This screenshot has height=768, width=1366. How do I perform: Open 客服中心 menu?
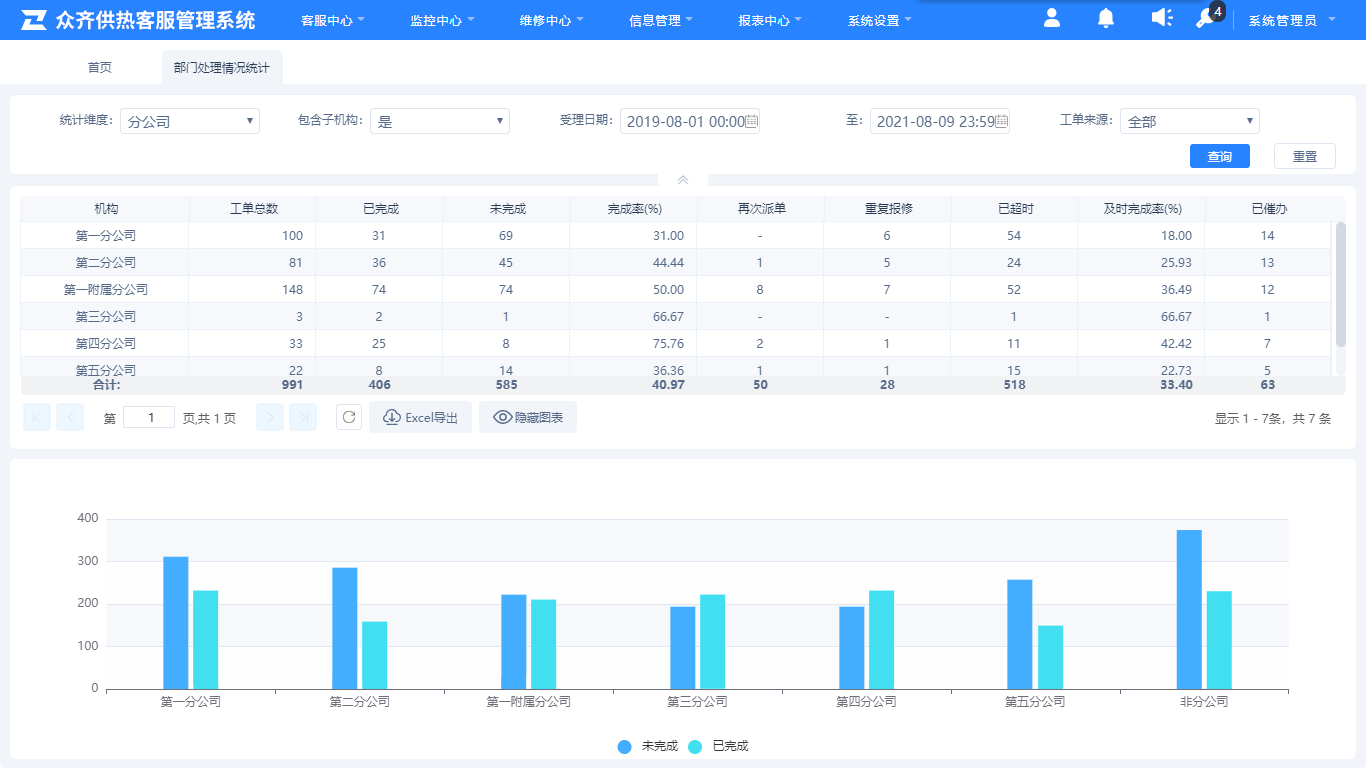tap(333, 20)
